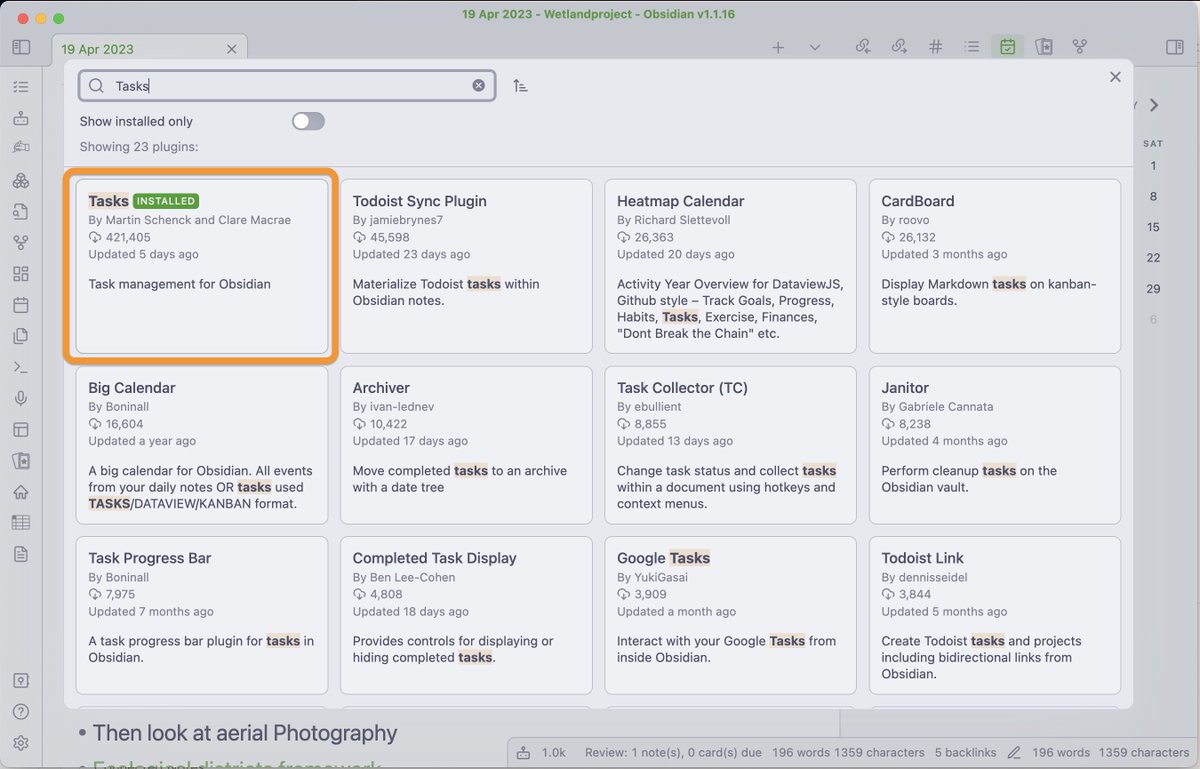Open the Google Tasks plugin card

tap(730, 615)
